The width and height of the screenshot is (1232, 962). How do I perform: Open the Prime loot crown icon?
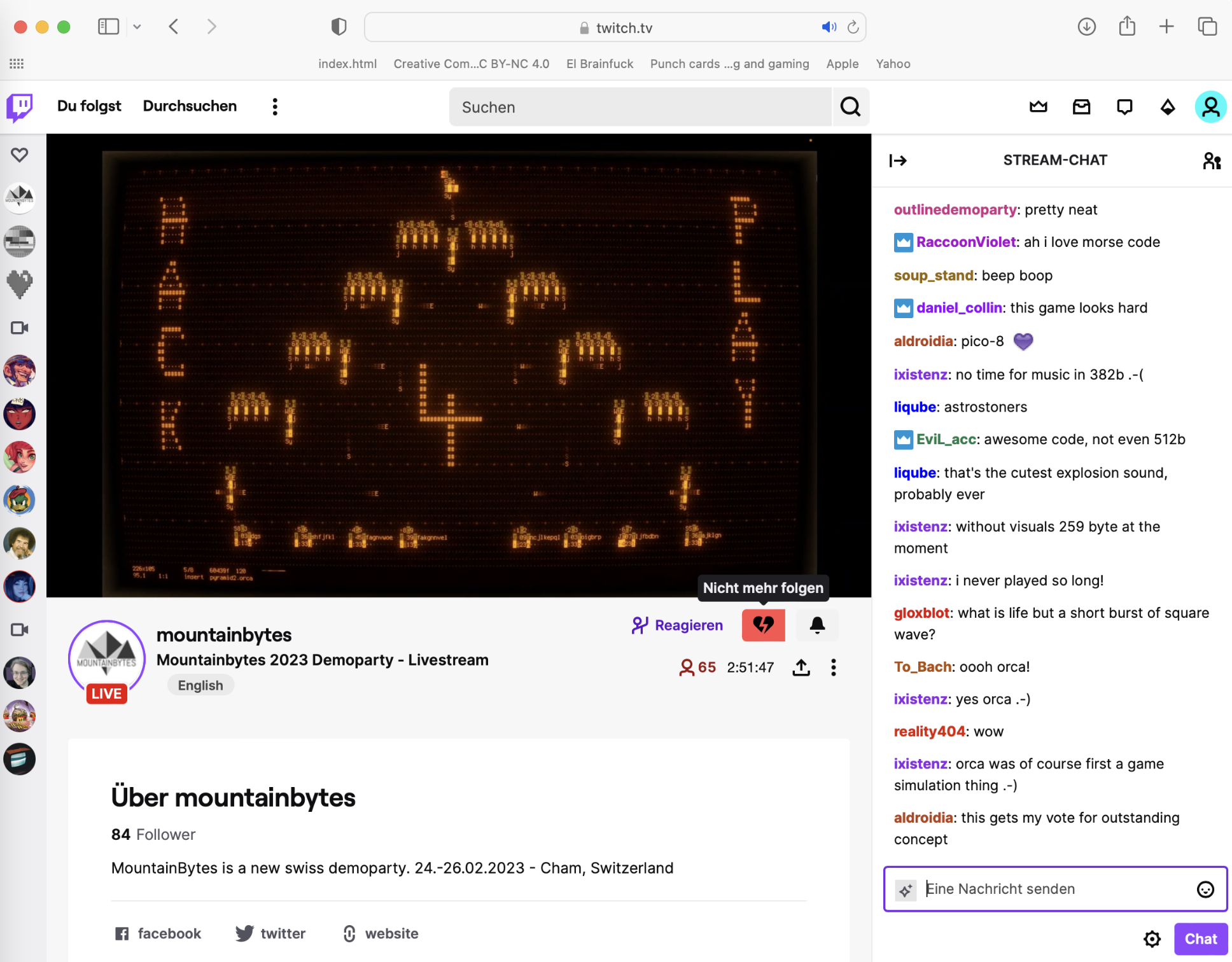click(x=1038, y=107)
